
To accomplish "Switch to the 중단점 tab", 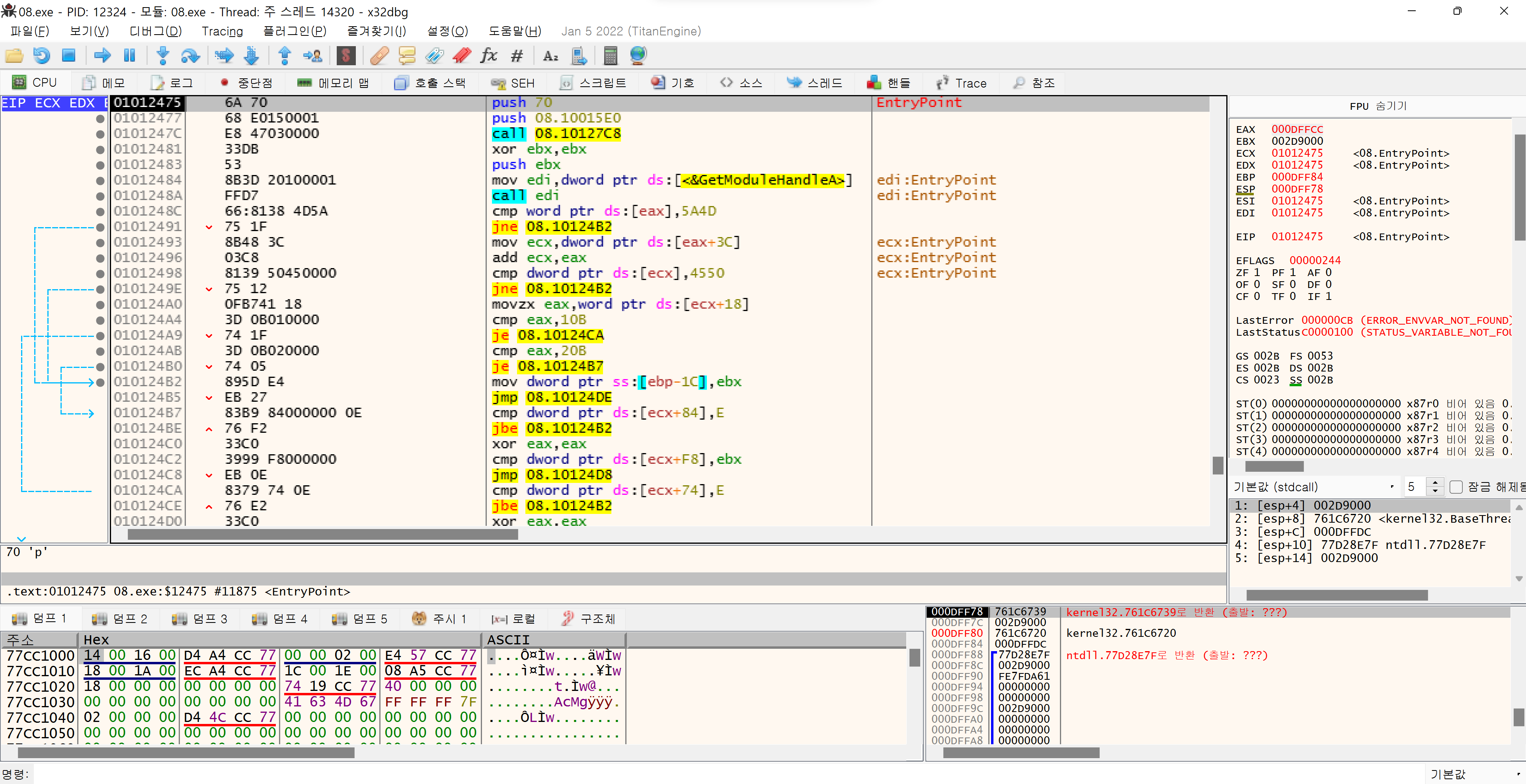I will (246, 83).
